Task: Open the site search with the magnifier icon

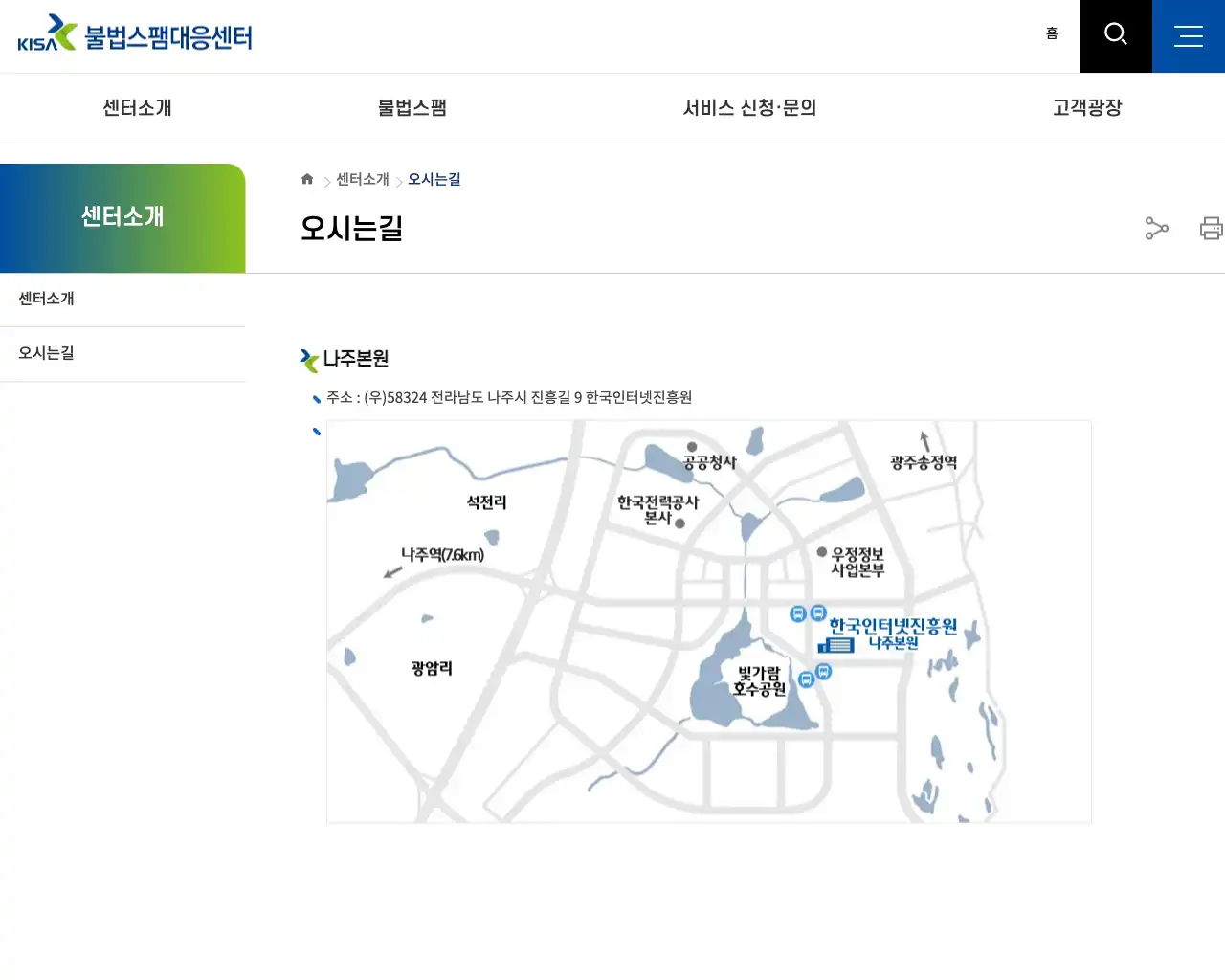Action: pyautogui.click(x=1115, y=35)
